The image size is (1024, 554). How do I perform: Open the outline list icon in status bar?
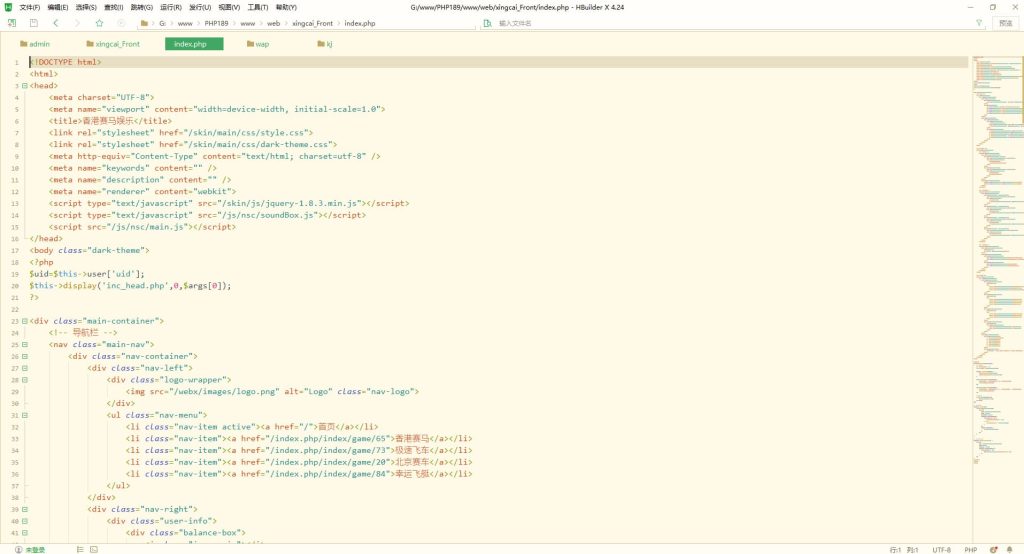tap(80, 549)
